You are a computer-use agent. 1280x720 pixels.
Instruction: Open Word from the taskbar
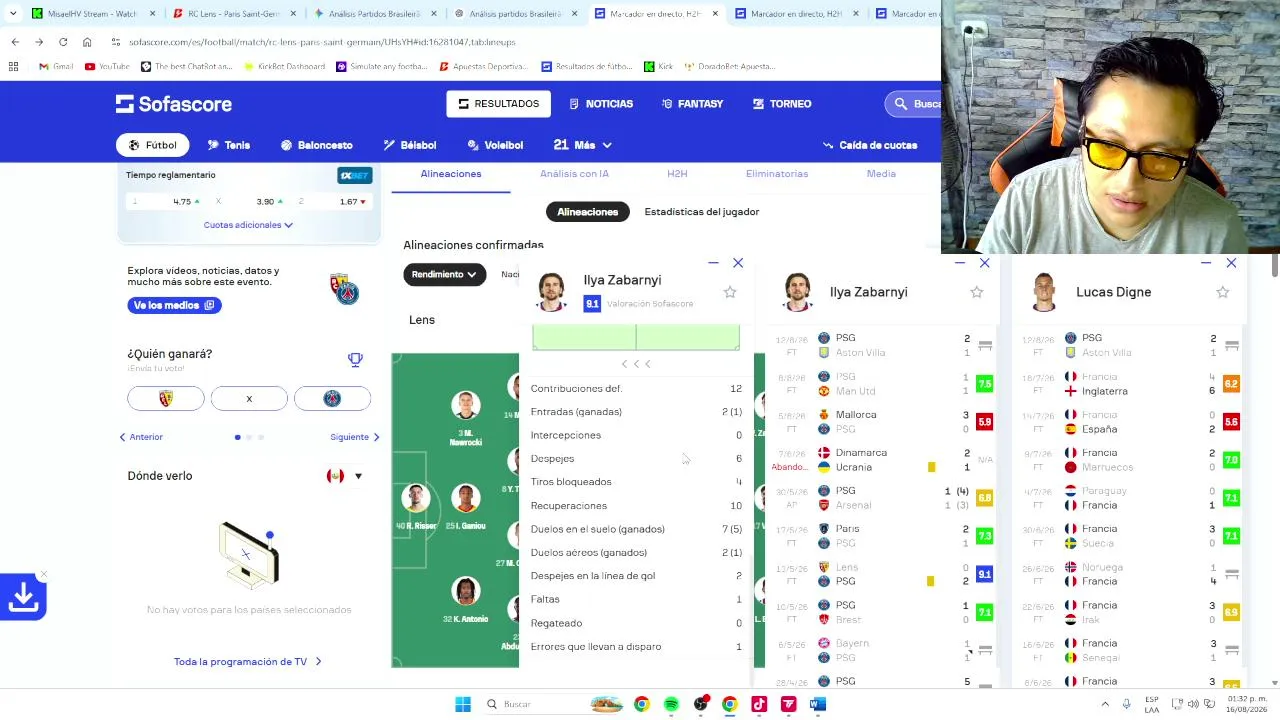[x=818, y=704]
